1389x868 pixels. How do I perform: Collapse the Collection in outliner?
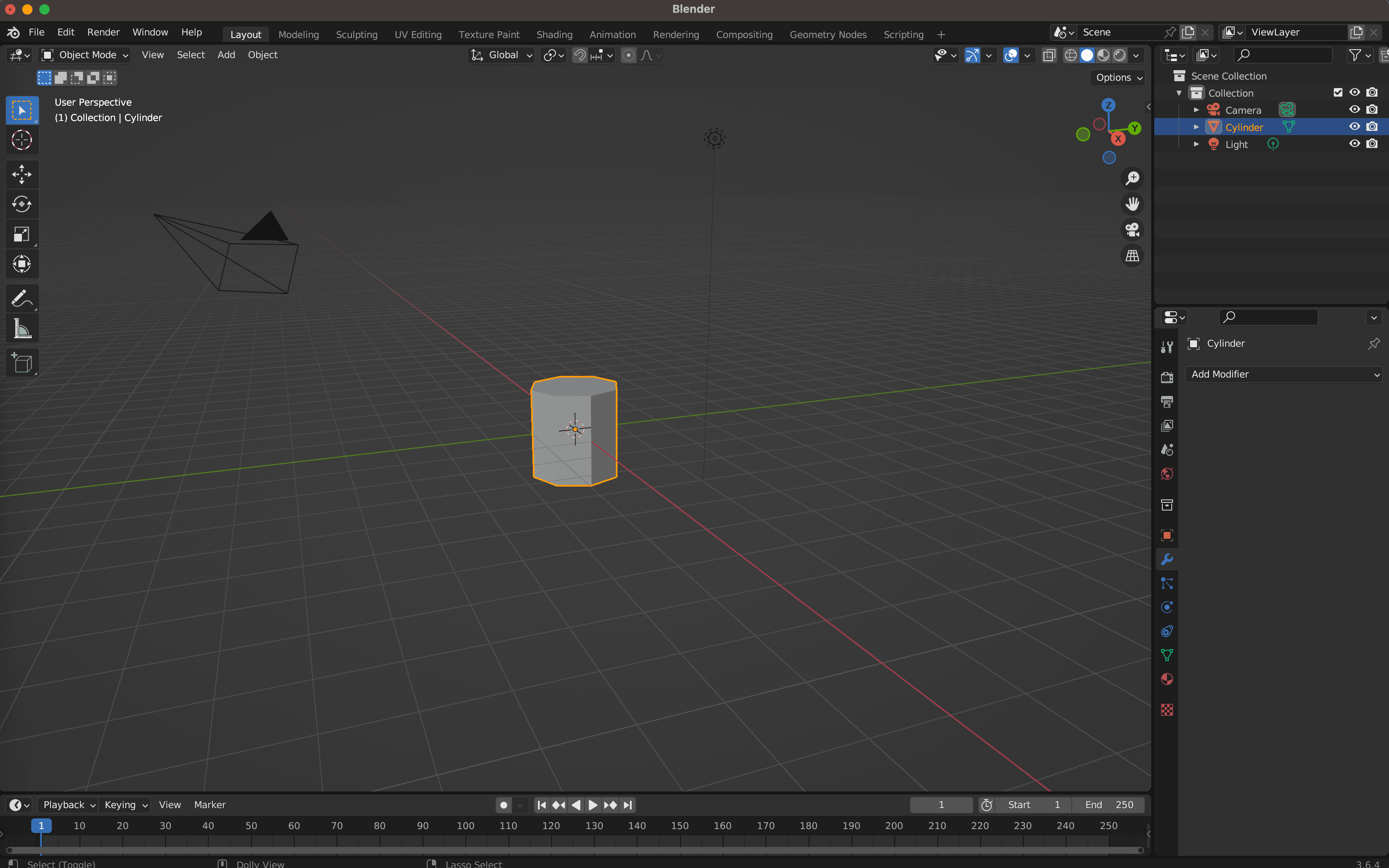tap(1179, 93)
